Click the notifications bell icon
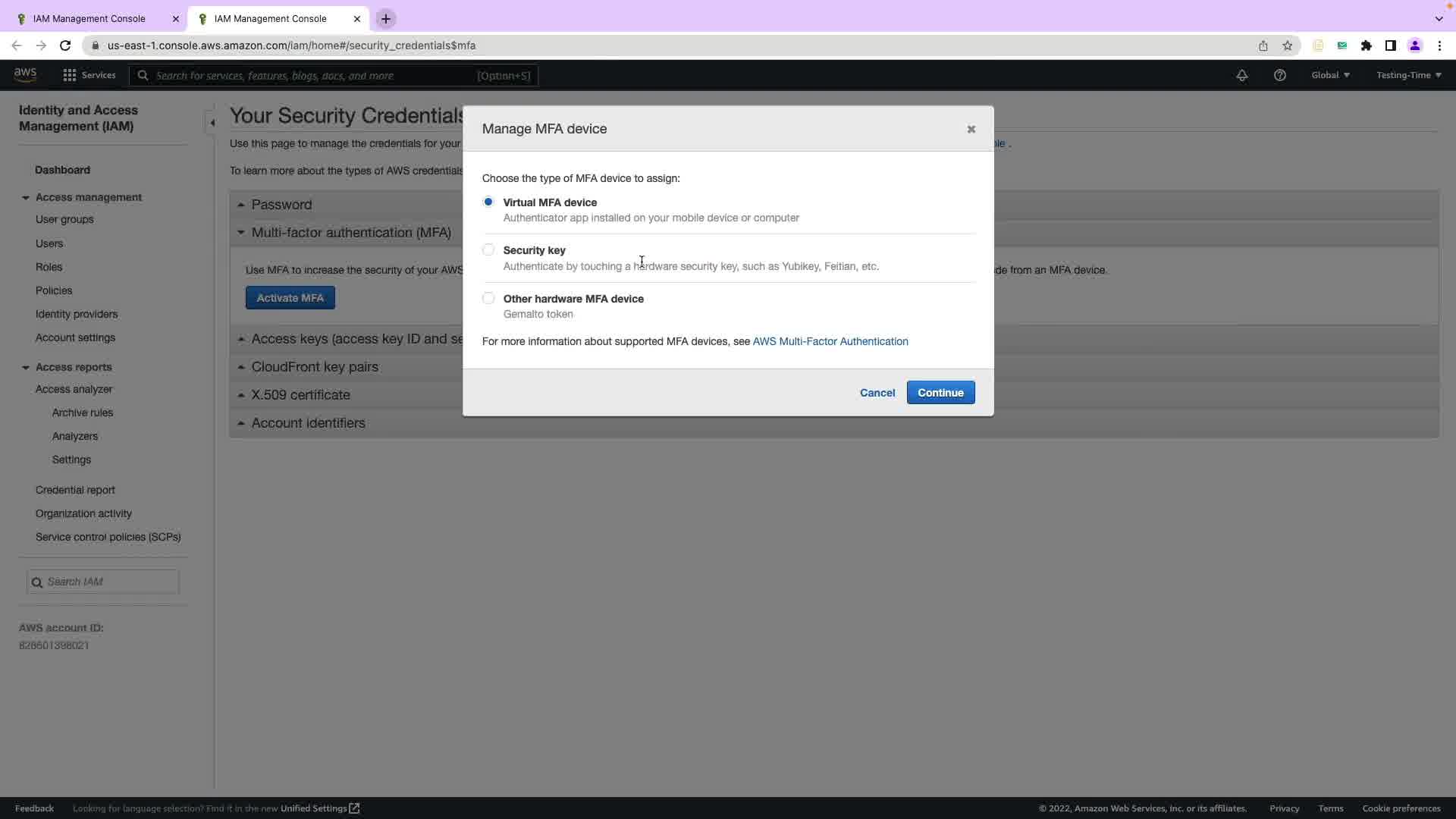Screen dimensions: 1456x819 coord(1241,75)
